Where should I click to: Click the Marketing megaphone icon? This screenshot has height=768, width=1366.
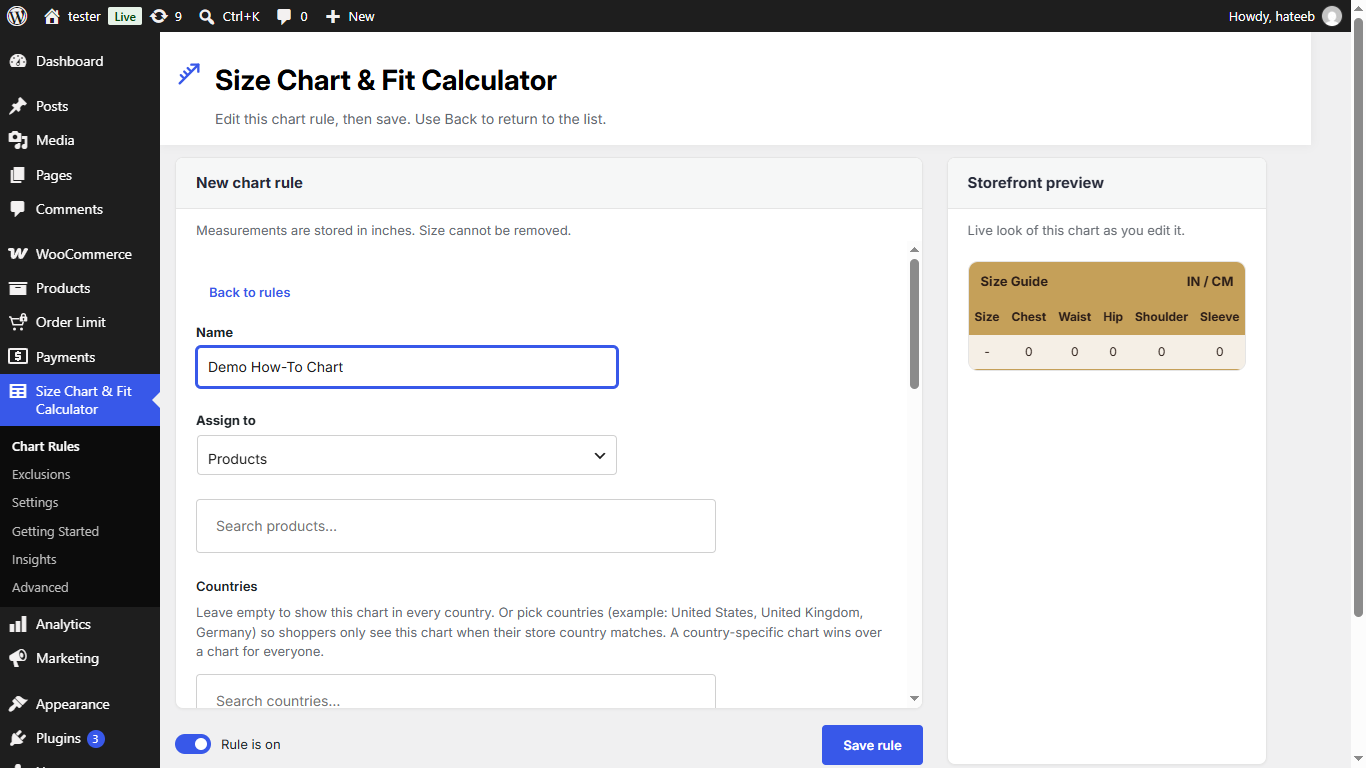[18, 658]
